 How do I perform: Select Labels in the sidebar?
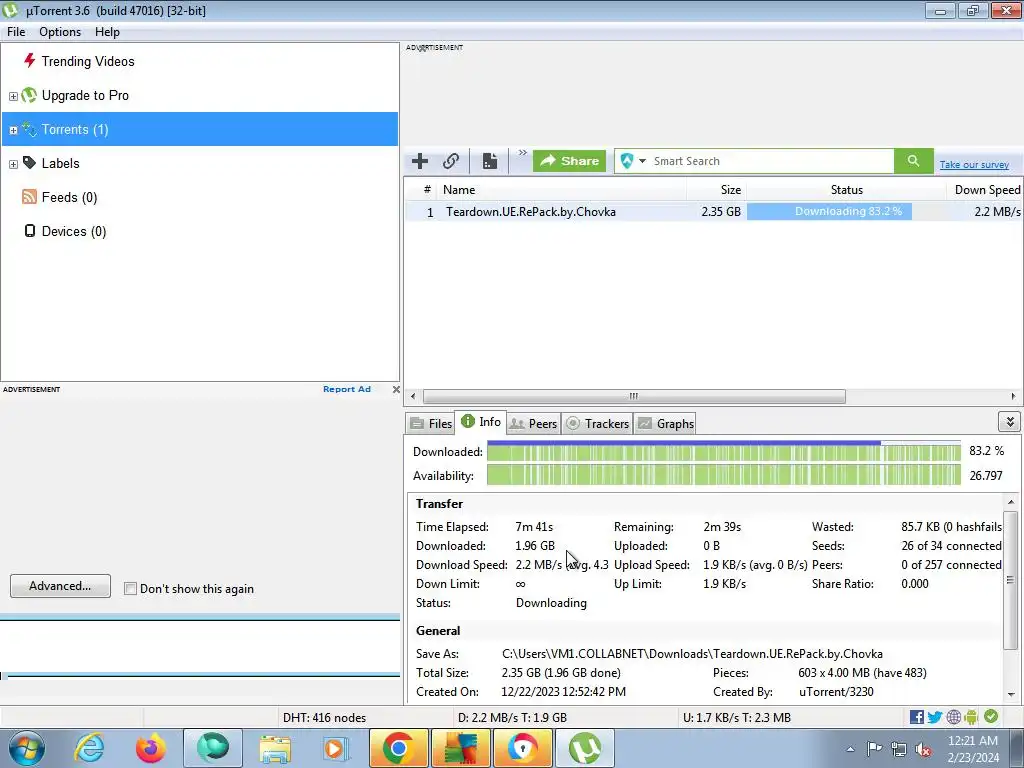(61, 163)
